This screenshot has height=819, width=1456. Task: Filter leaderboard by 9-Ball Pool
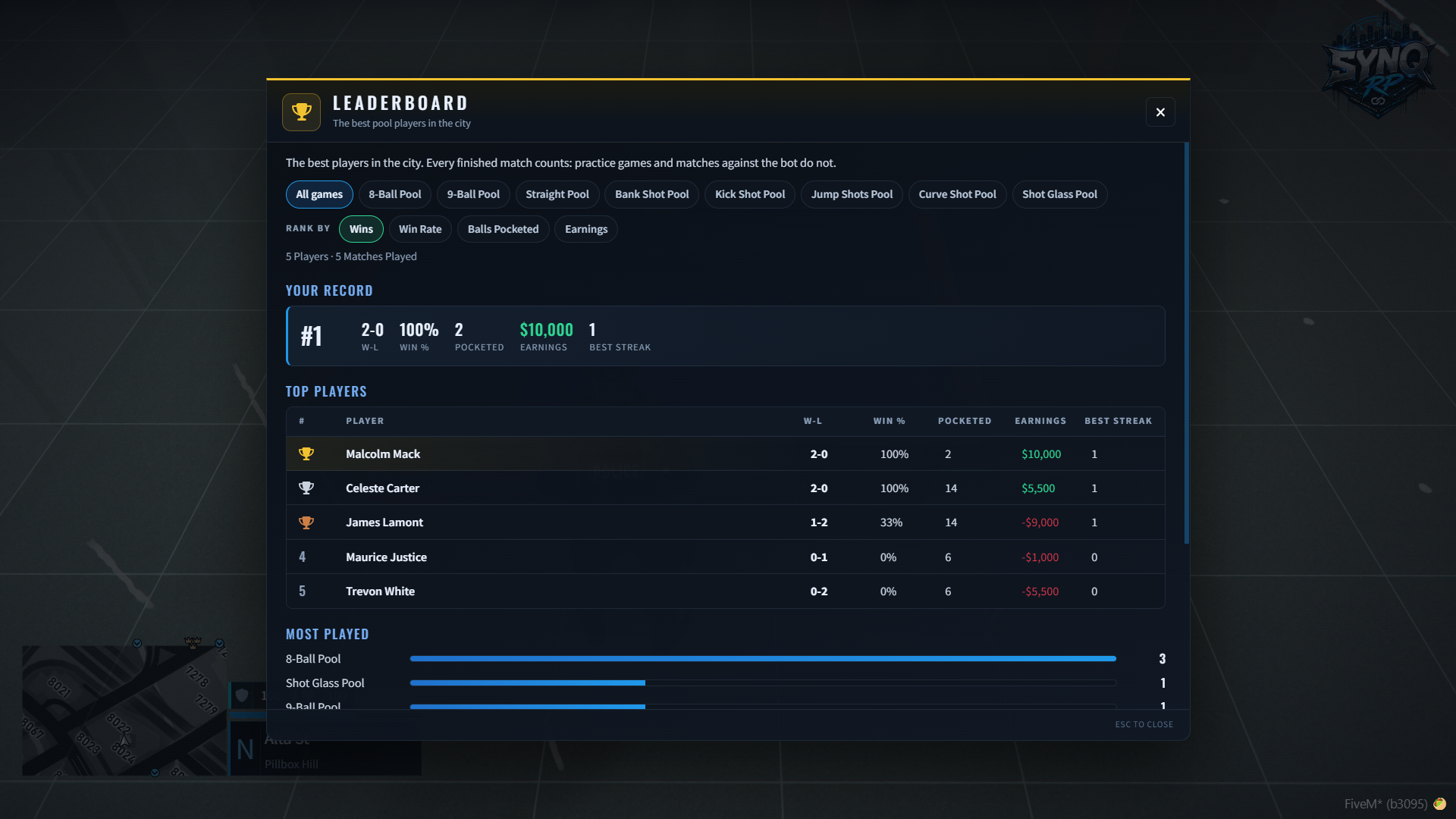[473, 194]
